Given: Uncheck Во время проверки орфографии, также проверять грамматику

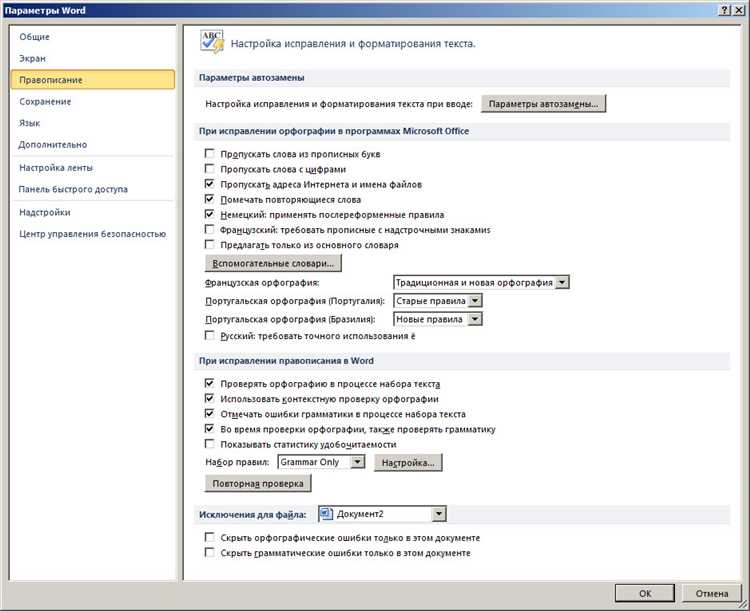Looking at the screenshot, I should tap(210, 429).
